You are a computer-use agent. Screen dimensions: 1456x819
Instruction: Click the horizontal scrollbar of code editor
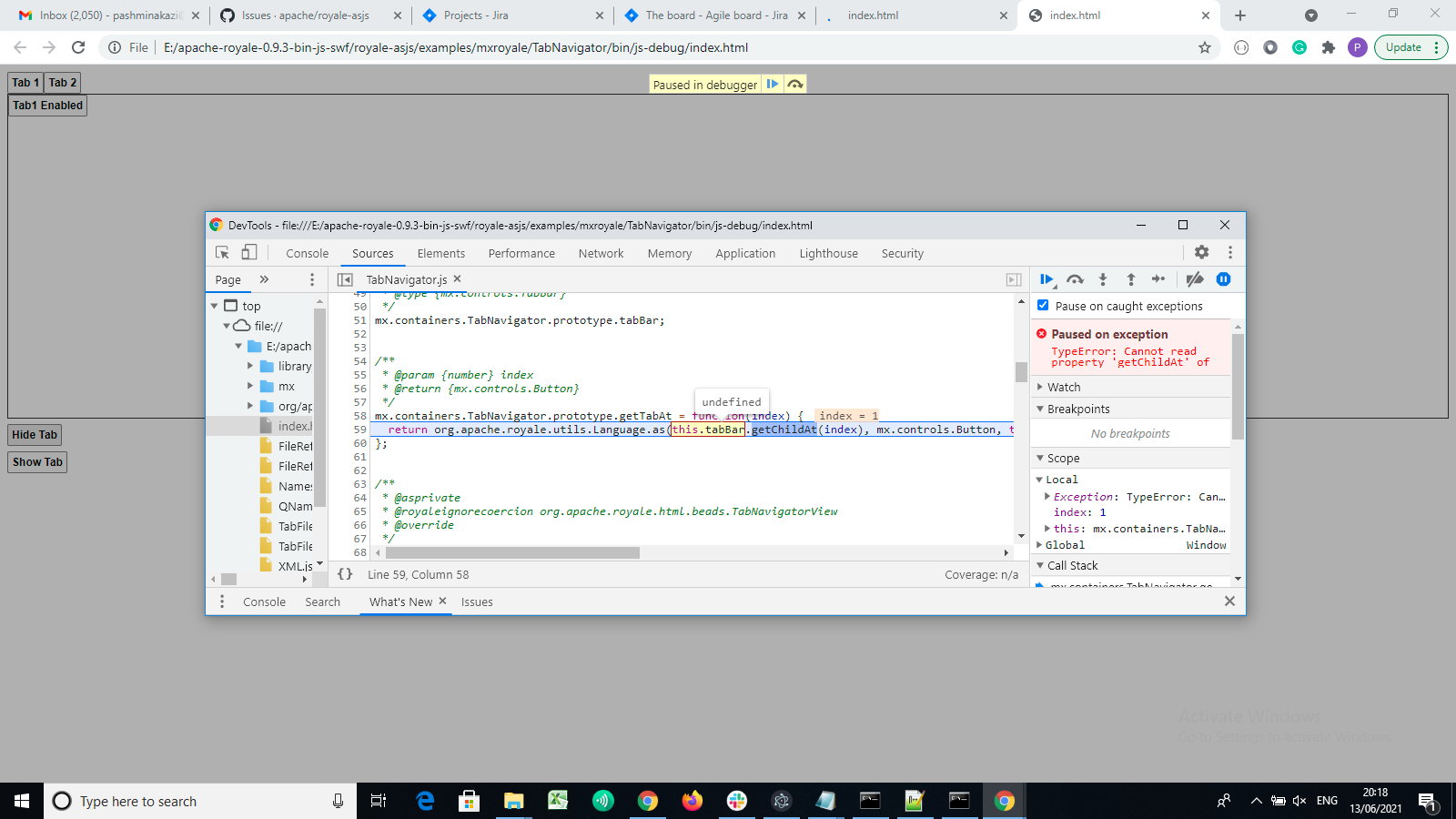(511, 553)
